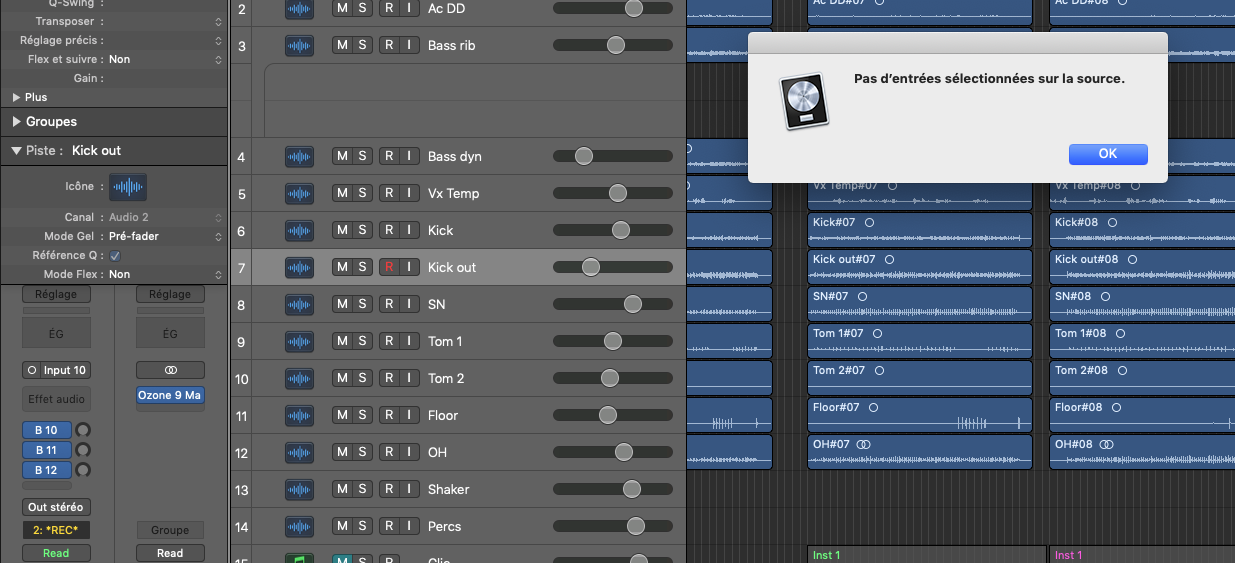
Task: Click the B 12 send level knob
Action: [x=83, y=470]
